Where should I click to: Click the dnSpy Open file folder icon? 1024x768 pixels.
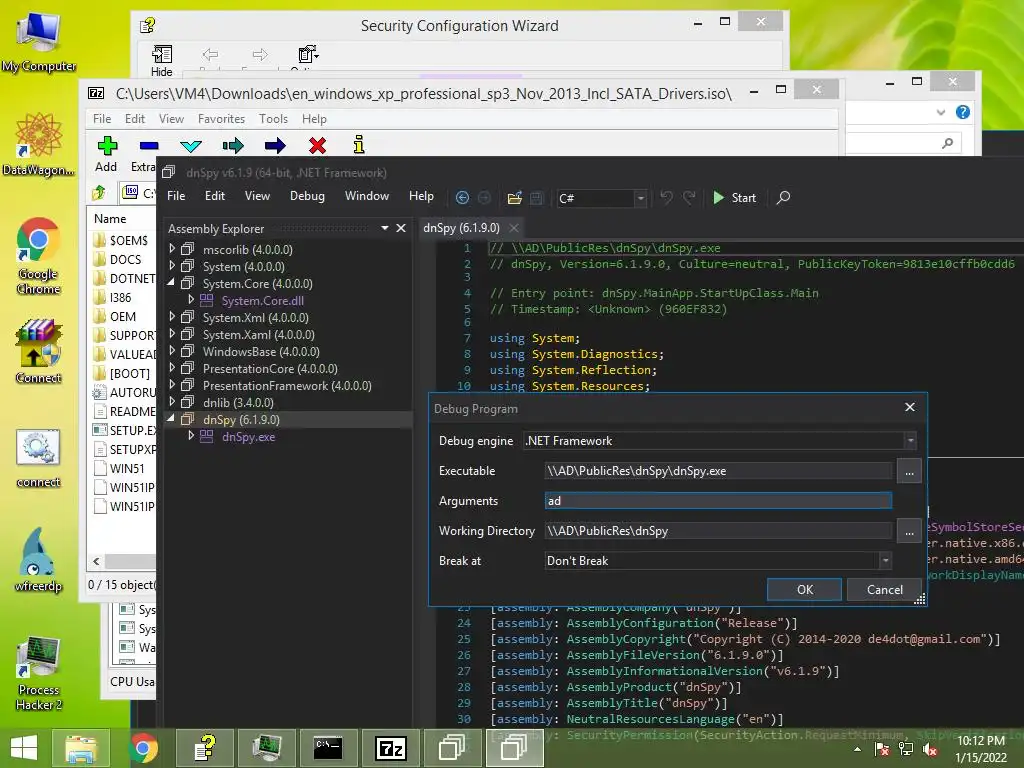515,198
